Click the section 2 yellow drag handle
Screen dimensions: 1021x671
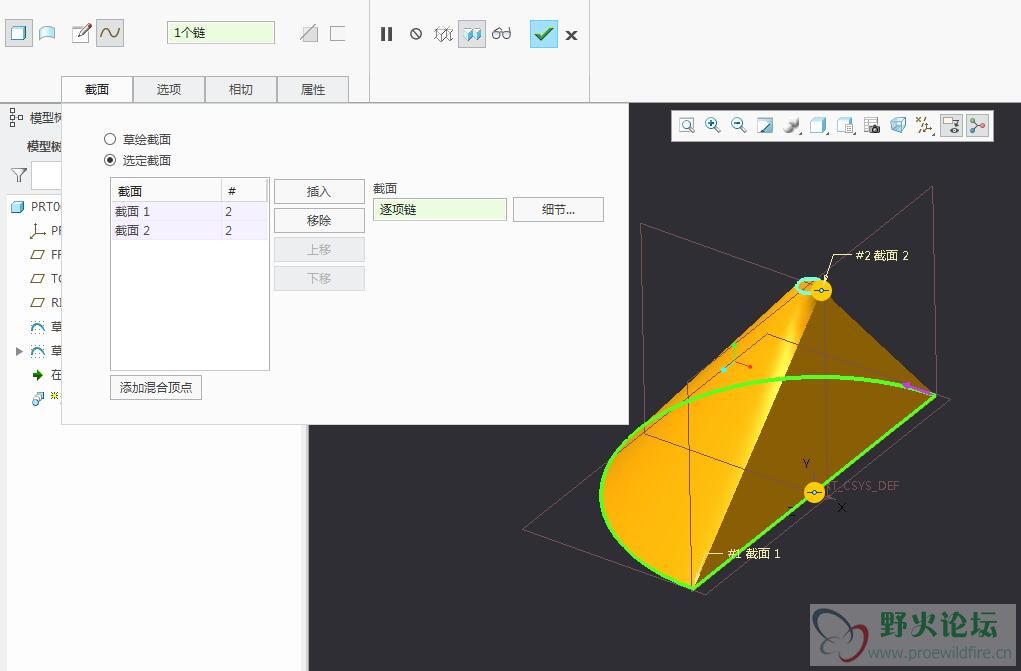[822, 290]
